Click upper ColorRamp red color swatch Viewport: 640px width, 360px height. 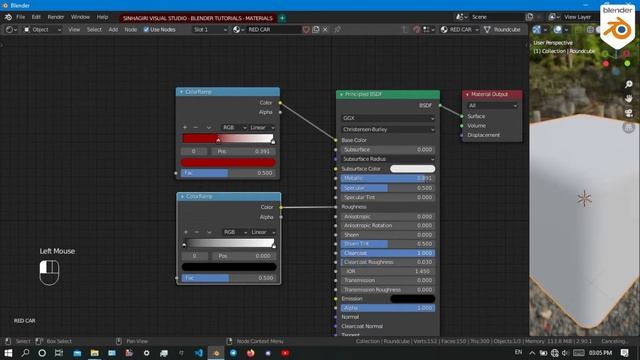tap(228, 162)
